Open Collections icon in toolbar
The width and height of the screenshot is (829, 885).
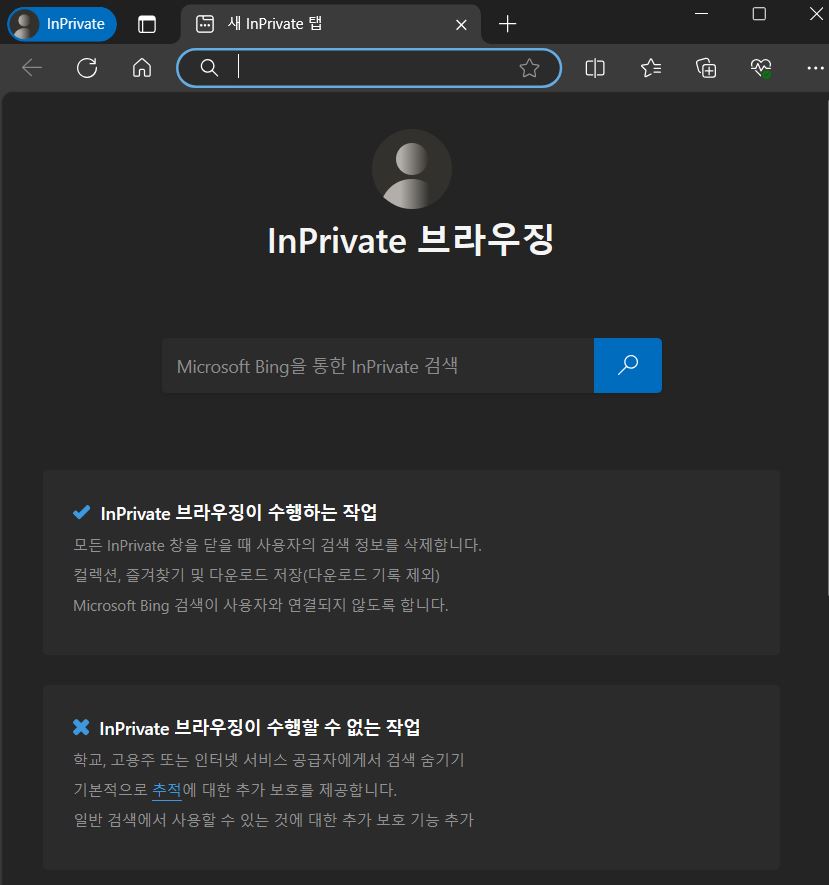(x=706, y=68)
